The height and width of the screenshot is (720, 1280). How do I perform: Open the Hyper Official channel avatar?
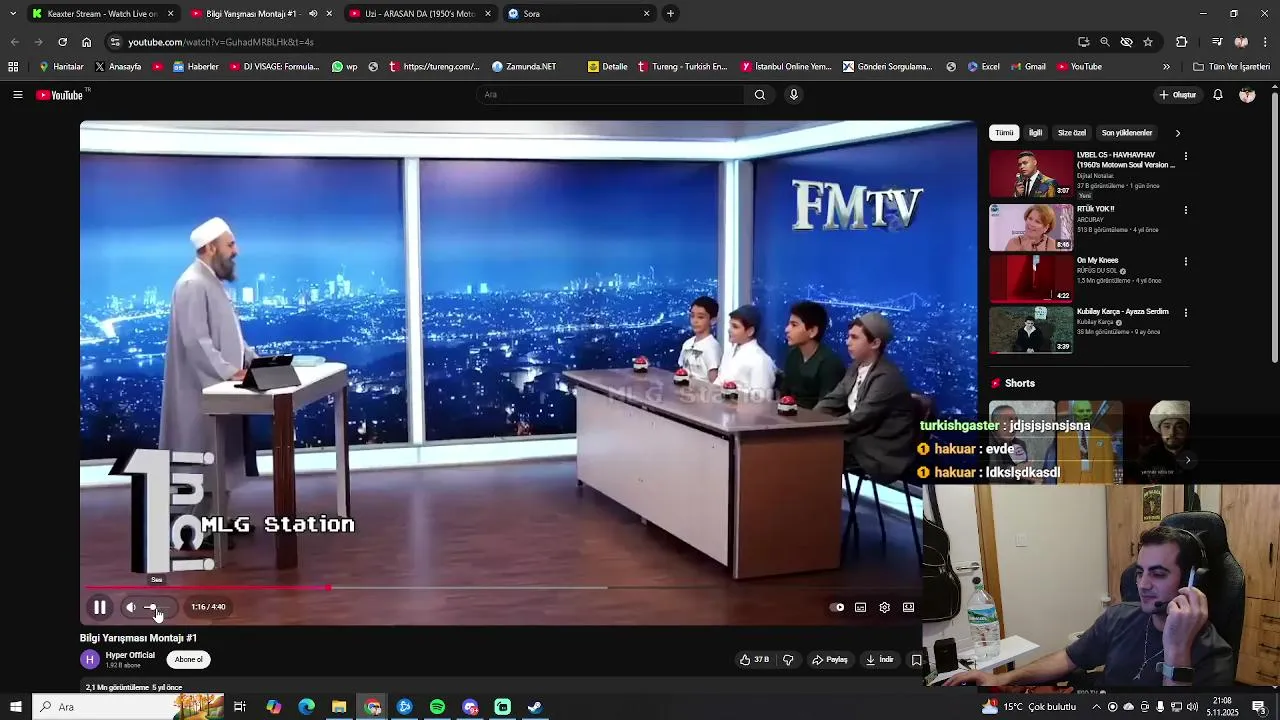click(90, 659)
